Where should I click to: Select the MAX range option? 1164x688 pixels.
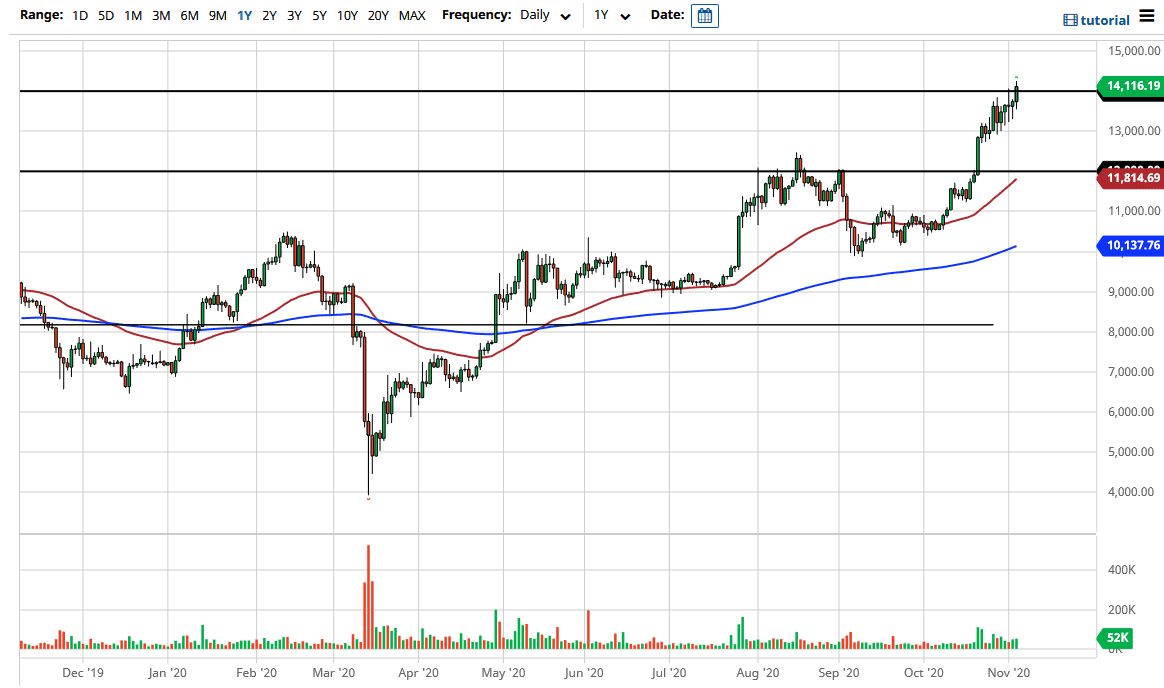tap(412, 16)
